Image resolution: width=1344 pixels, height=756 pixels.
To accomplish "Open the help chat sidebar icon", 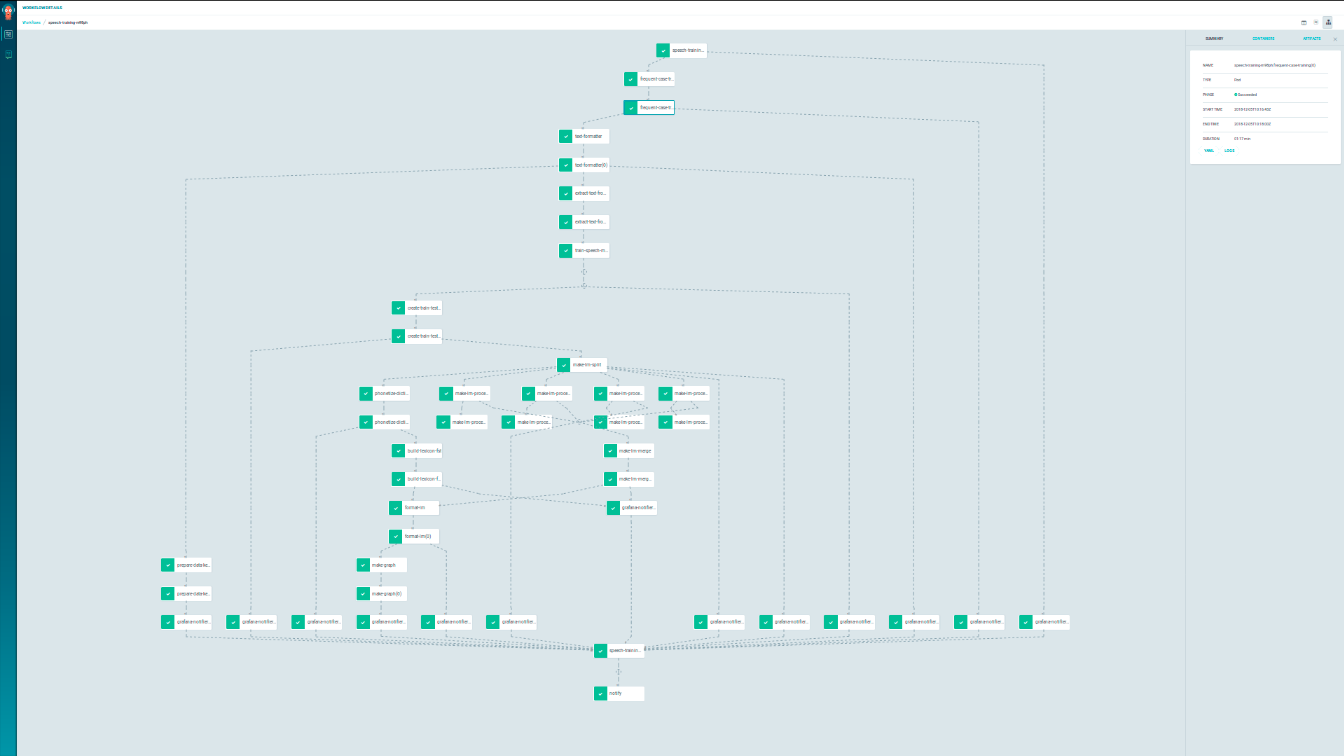I will [x=8, y=54].
